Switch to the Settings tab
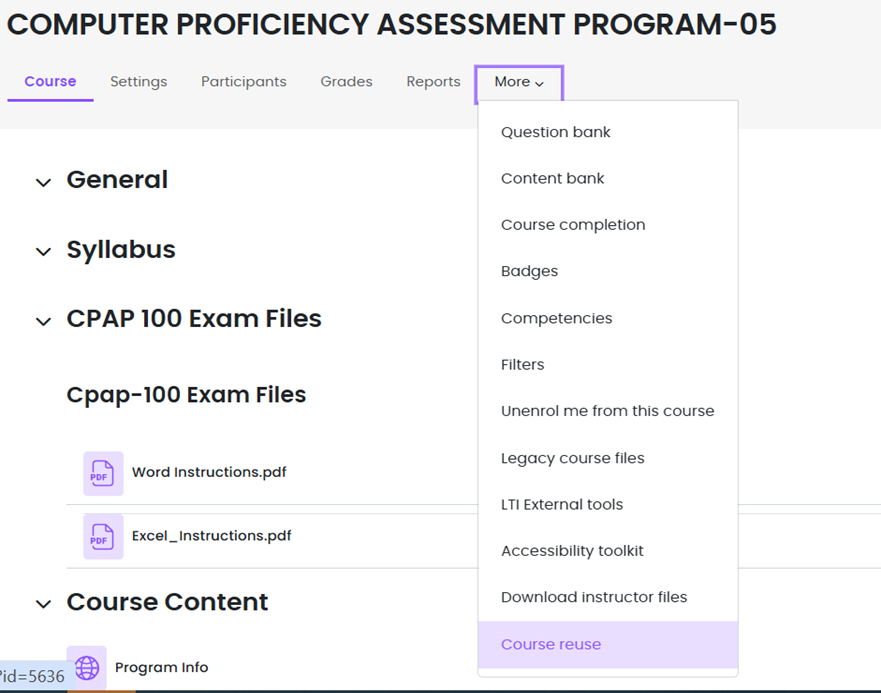The image size is (881, 693). [x=139, y=82]
